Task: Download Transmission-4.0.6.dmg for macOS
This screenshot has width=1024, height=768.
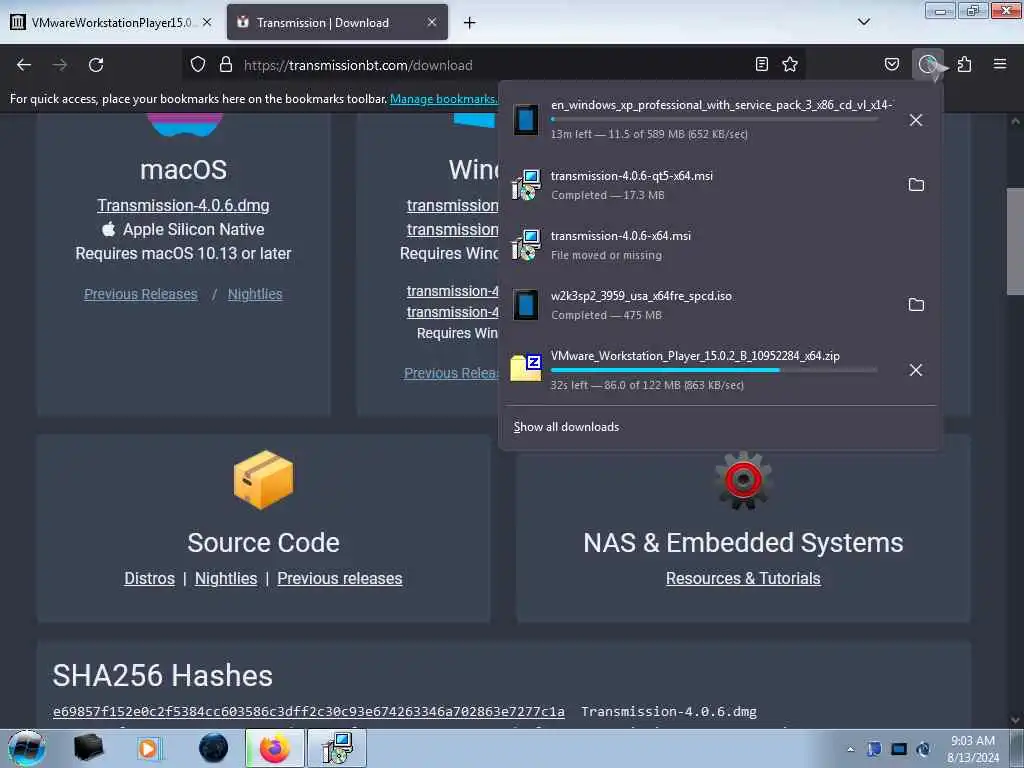Action: tap(184, 205)
